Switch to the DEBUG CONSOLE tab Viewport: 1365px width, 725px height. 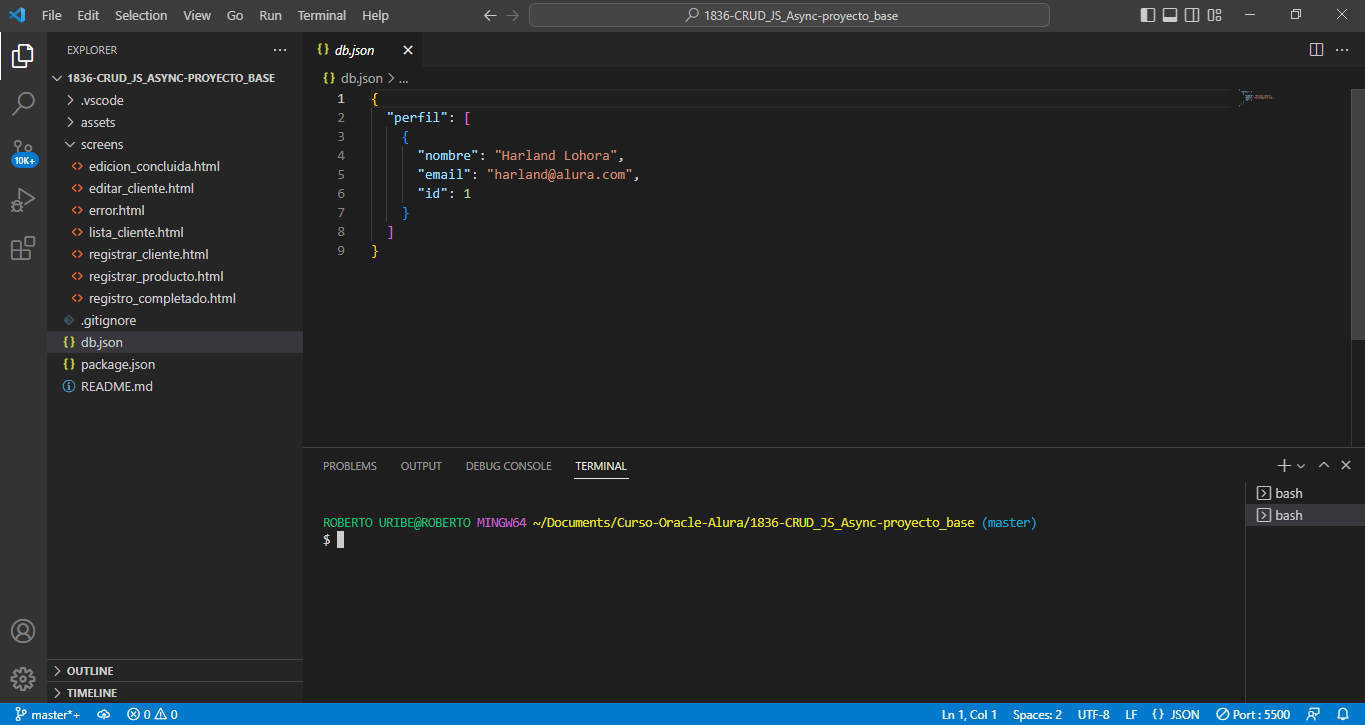(508, 466)
